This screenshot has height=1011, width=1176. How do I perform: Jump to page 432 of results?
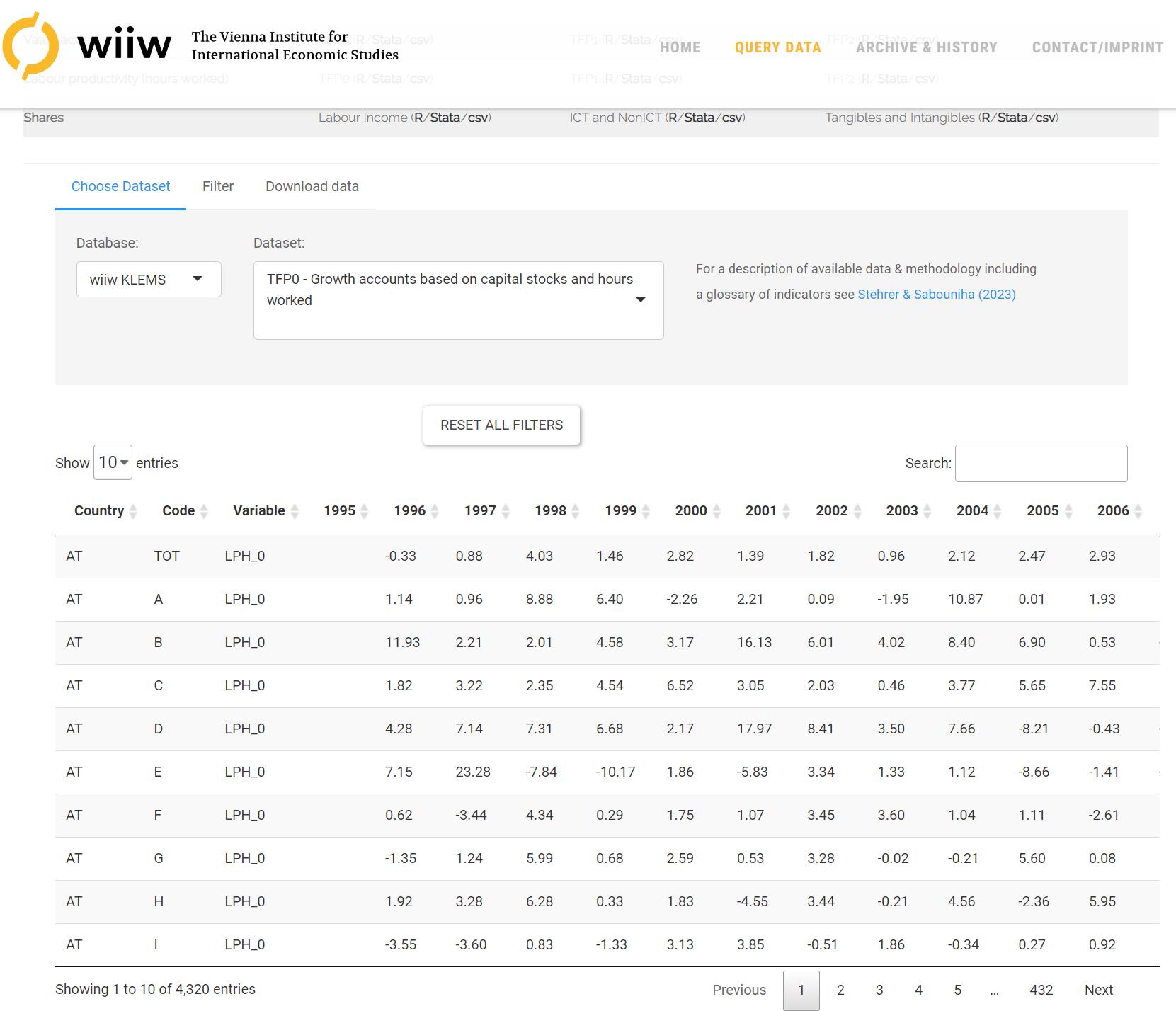1041,990
